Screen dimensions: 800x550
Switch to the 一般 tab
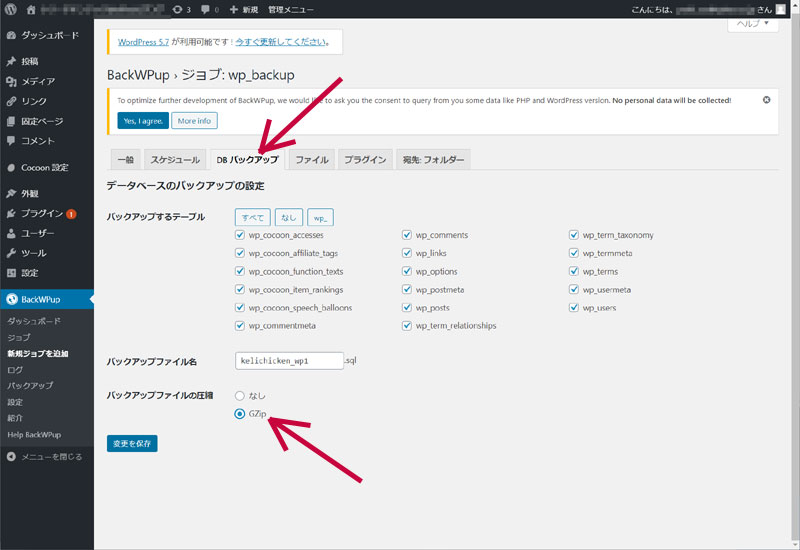[126, 160]
